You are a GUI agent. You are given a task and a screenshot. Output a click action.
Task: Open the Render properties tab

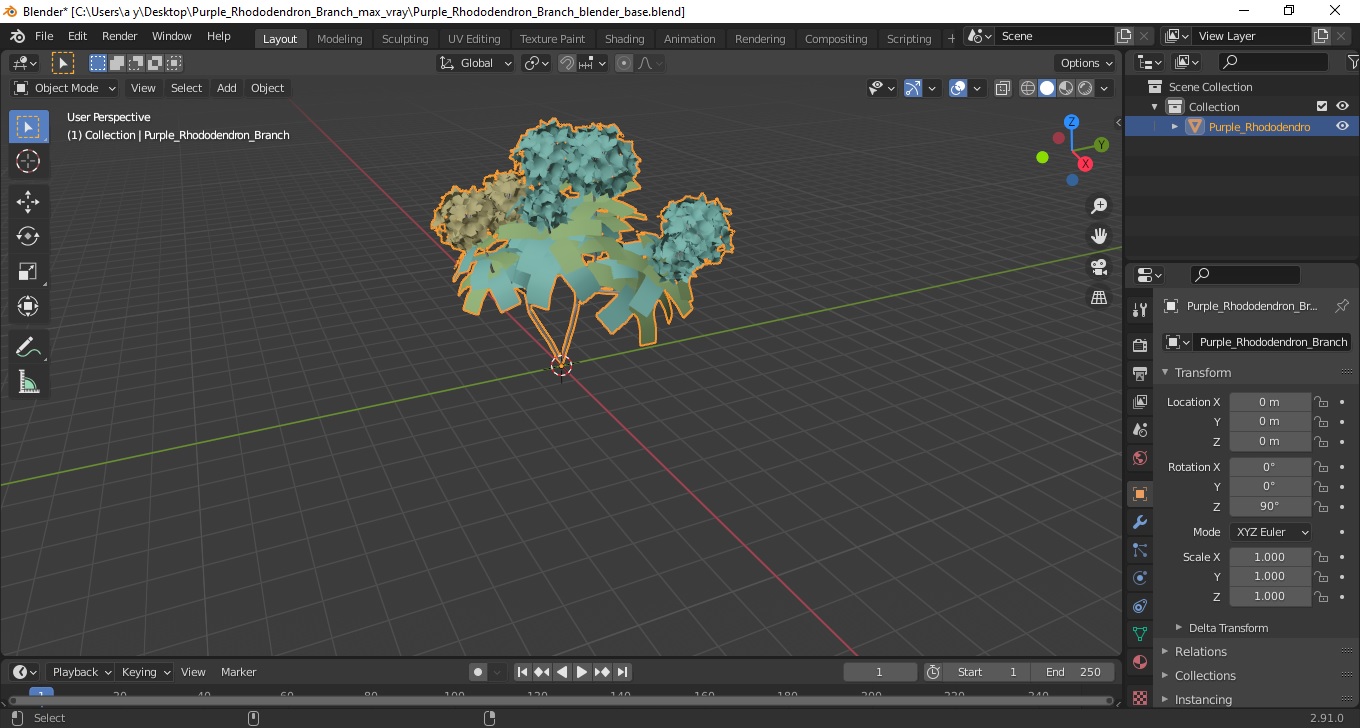(x=1139, y=345)
